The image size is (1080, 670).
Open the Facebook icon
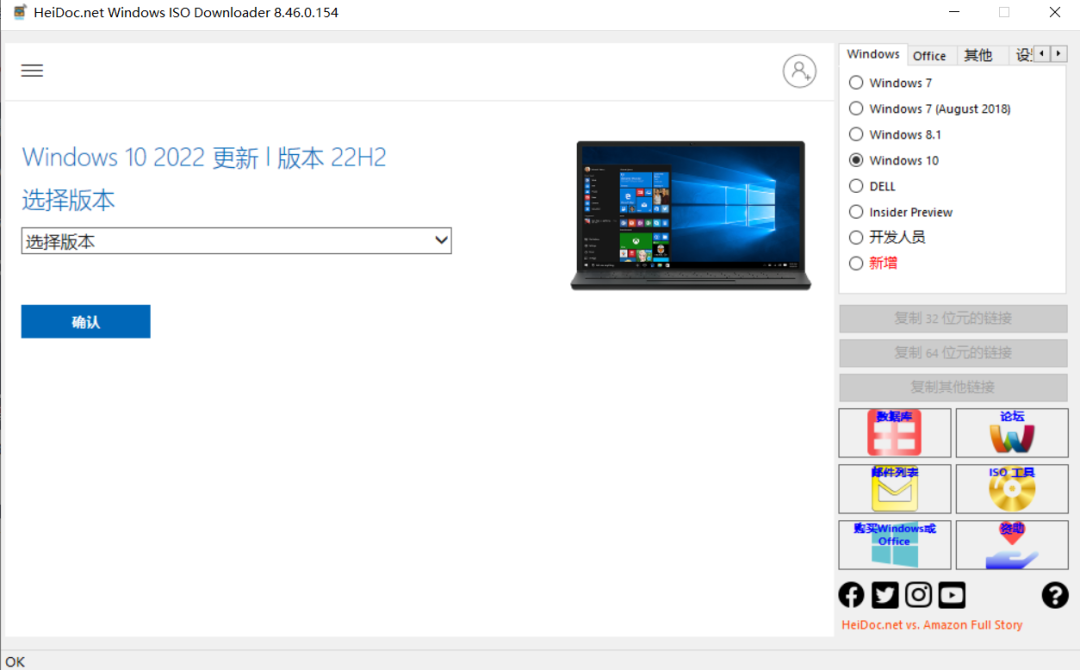(x=851, y=595)
